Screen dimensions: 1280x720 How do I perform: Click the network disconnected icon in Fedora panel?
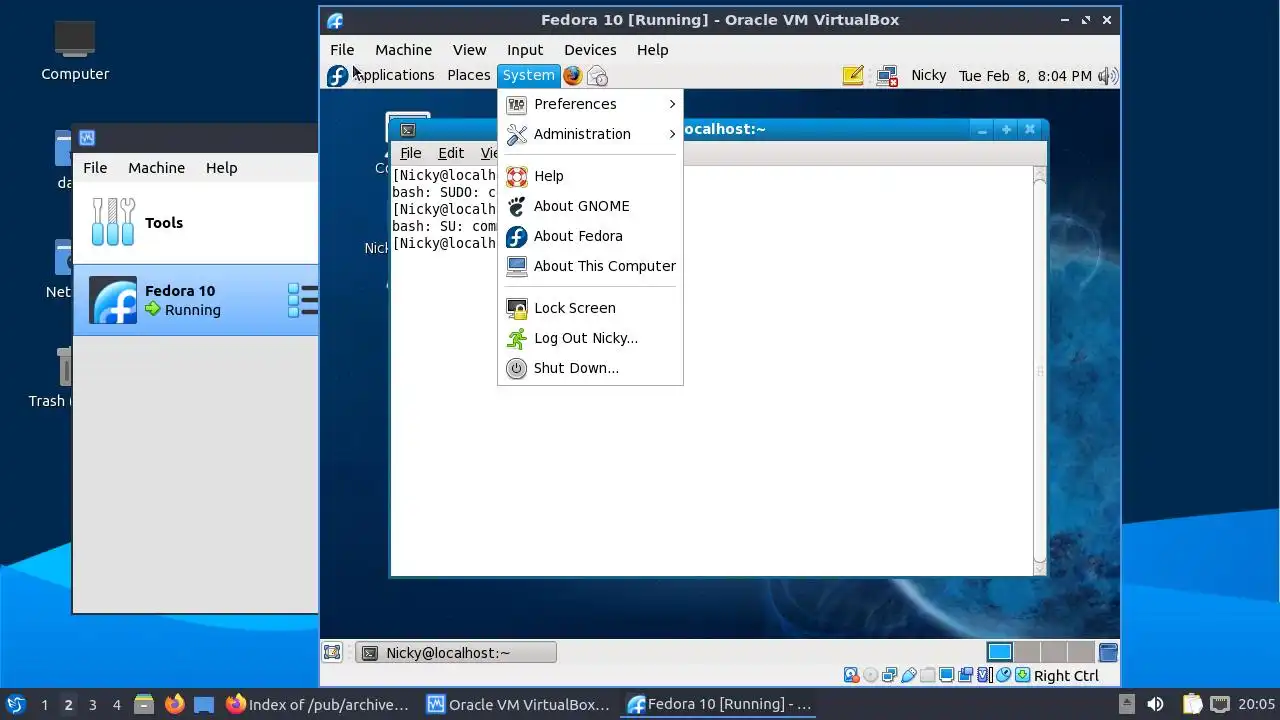pos(887,76)
